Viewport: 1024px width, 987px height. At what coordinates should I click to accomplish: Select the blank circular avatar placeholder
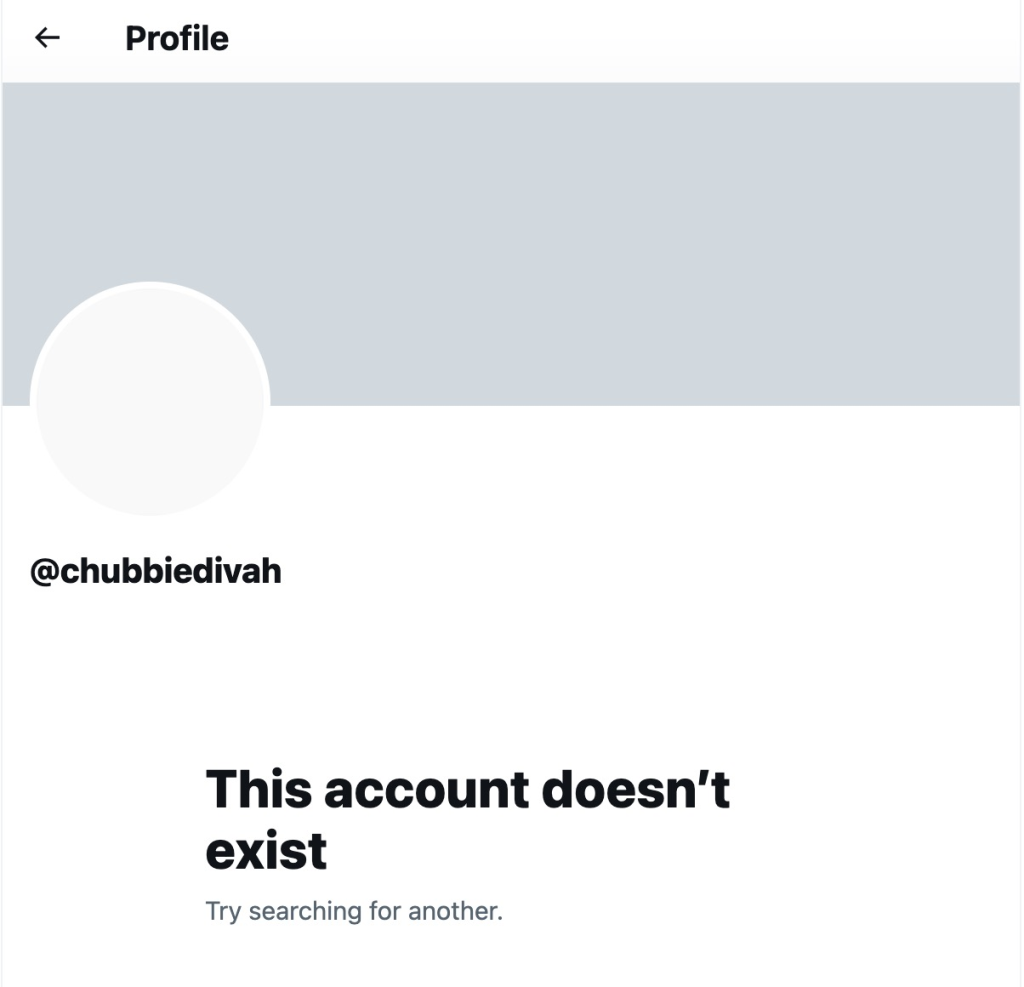point(150,399)
